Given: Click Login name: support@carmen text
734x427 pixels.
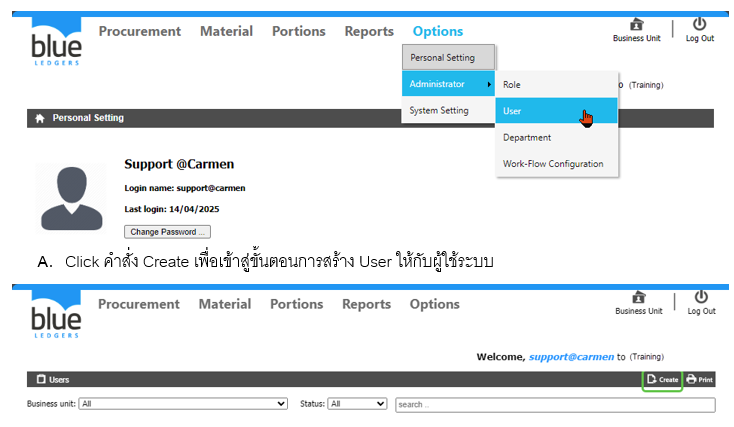Looking at the screenshot, I should coord(184,188).
